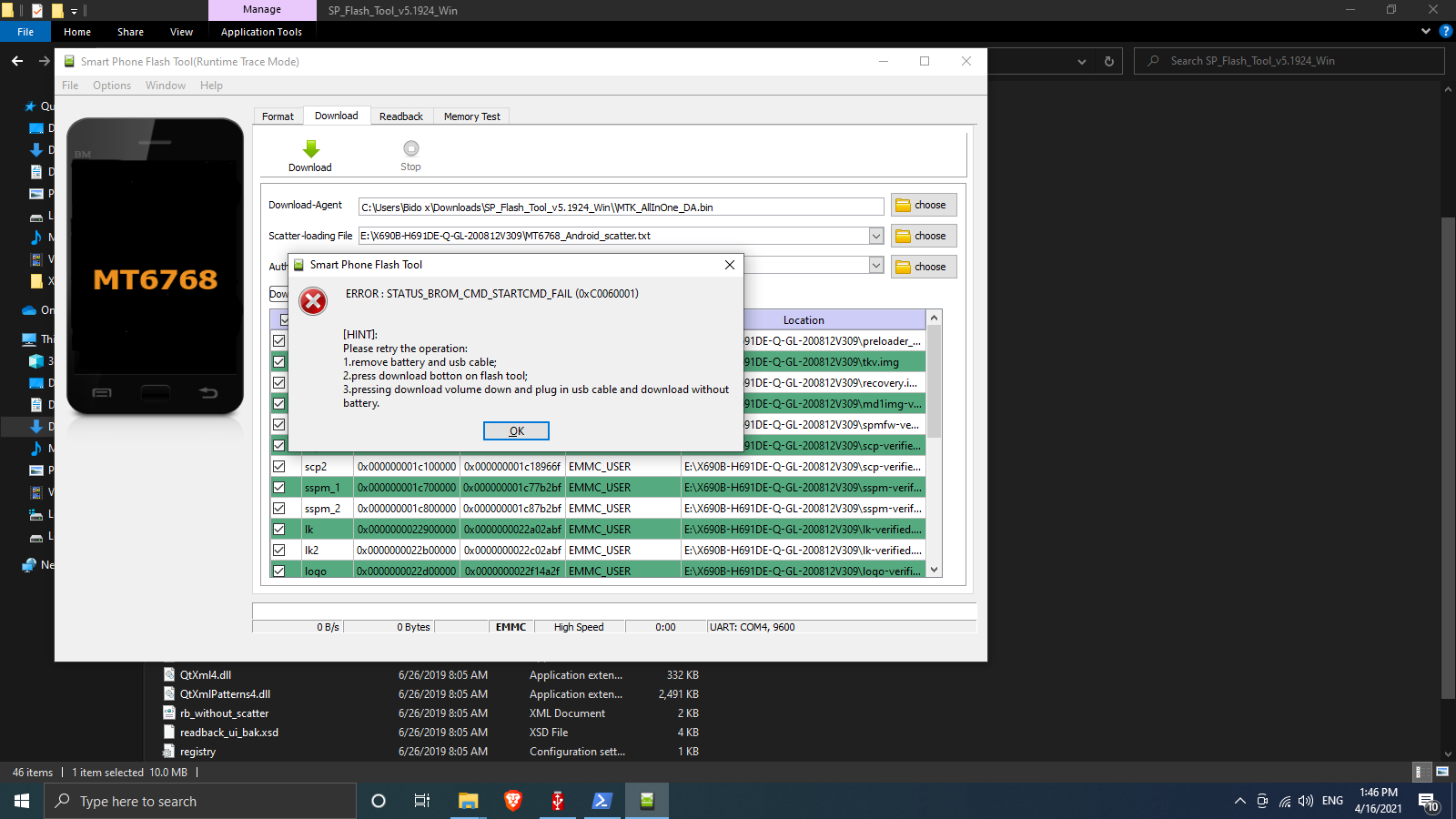Select This PC icon in Explorer sidebar
The image size is (1456, 819).
(29, 339)
